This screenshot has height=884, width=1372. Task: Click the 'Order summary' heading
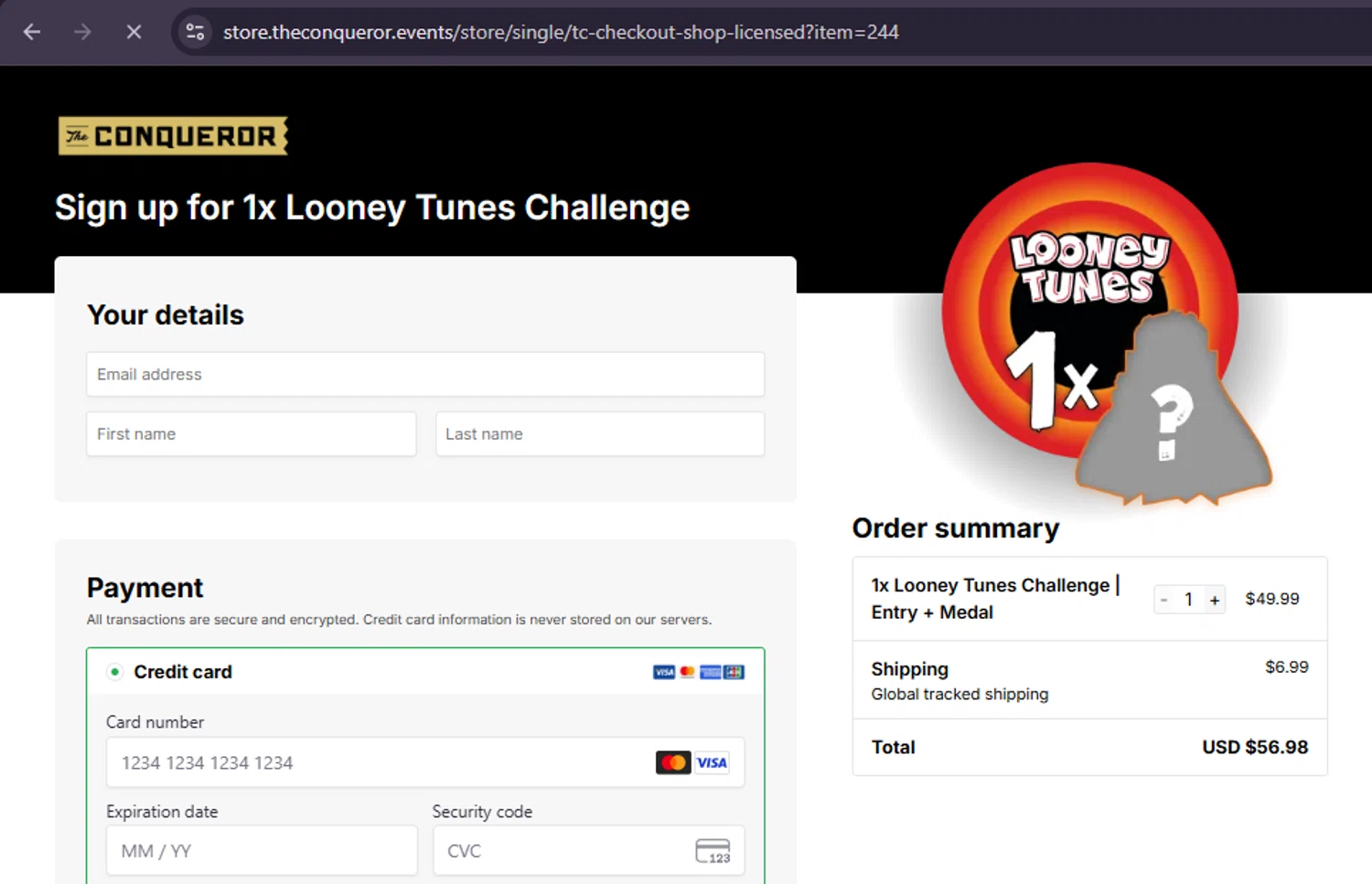click(x=956, y=528)
